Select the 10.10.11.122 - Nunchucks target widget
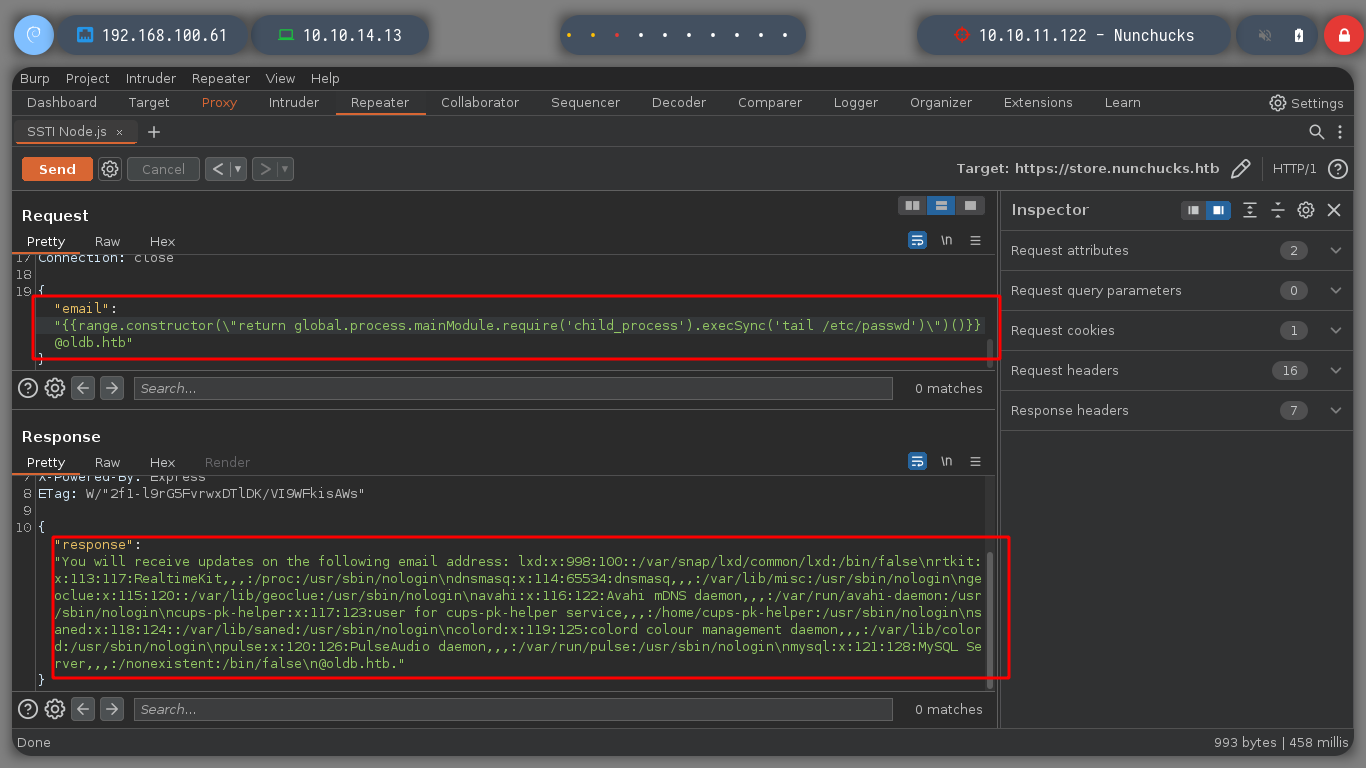This screenshot has width=1366, height=768. point(1074,35)
